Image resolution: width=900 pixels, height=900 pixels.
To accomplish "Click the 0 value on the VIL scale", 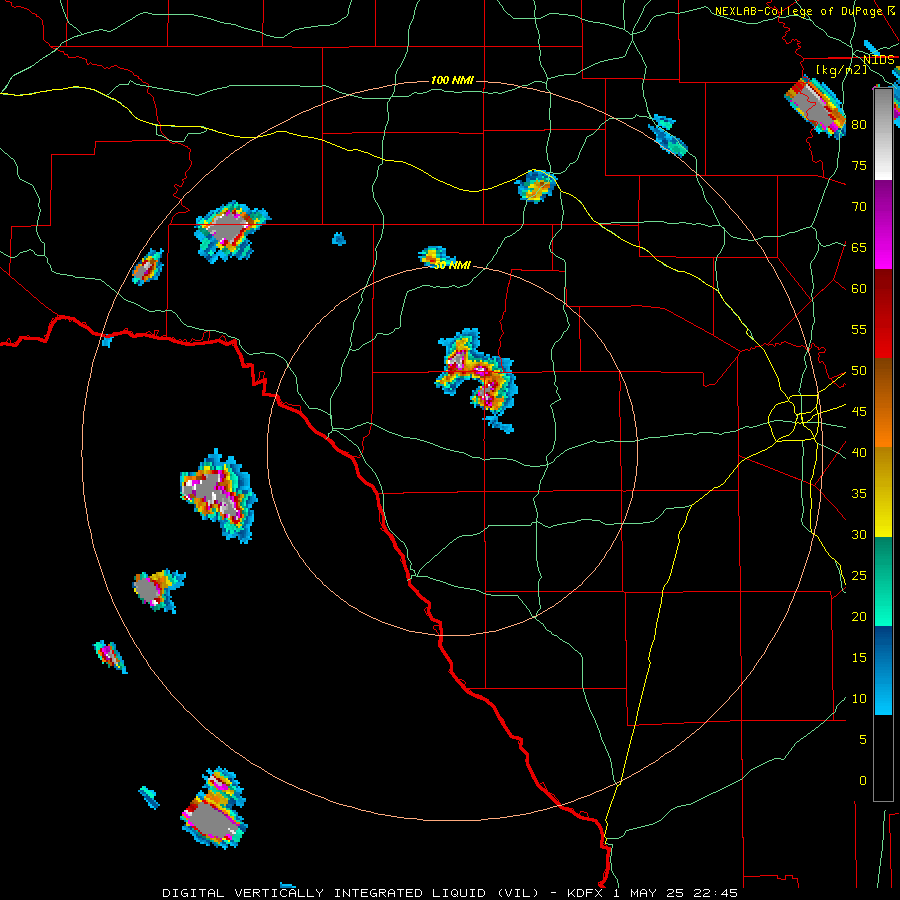I will (863, 781).
